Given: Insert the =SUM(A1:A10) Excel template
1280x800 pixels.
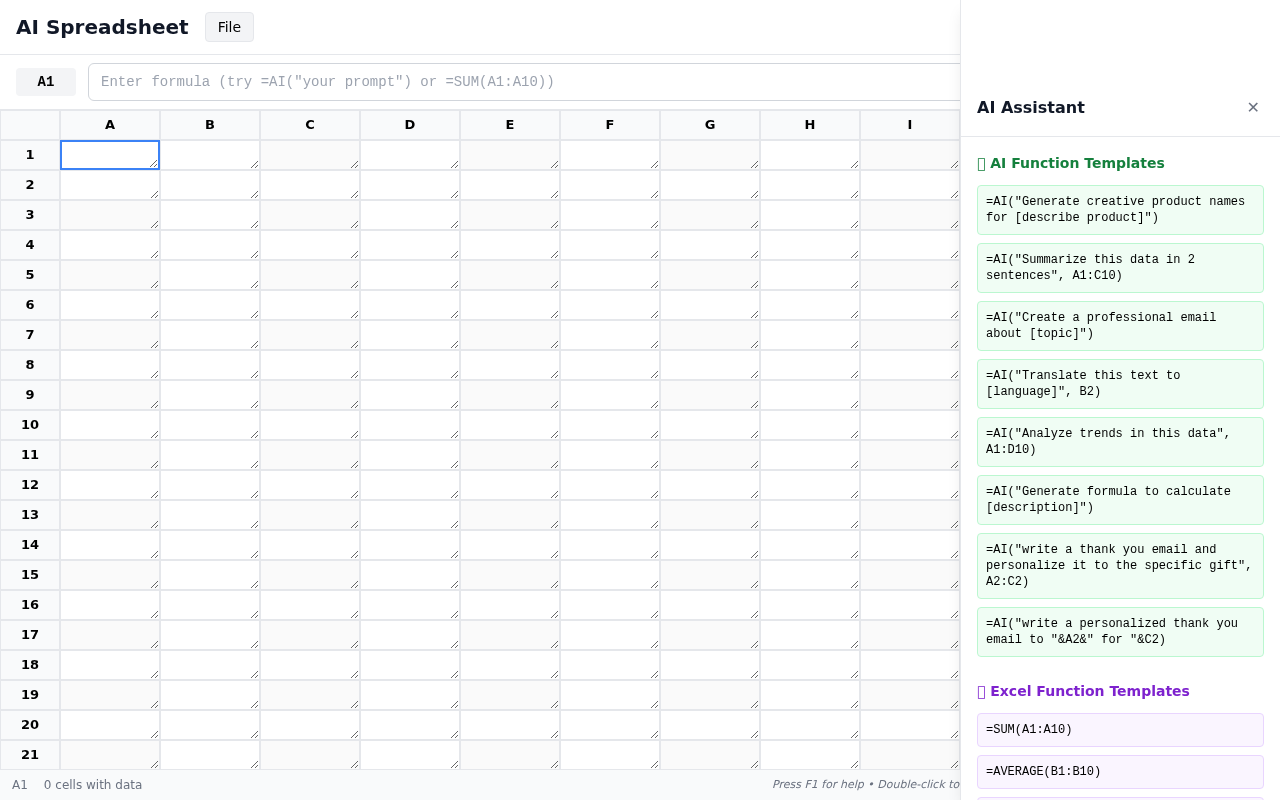Looking at the screenshot, I should pos(1120,730).
